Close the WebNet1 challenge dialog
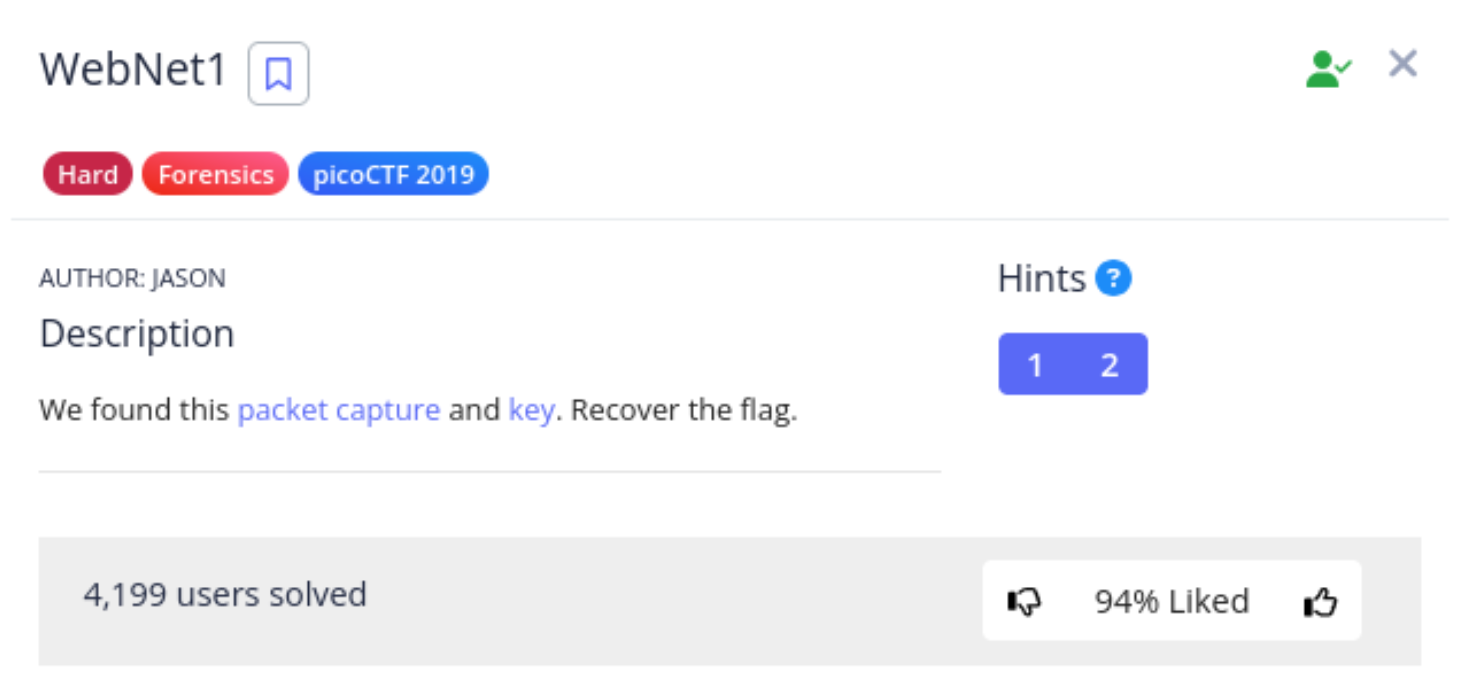 point(1403,64)
